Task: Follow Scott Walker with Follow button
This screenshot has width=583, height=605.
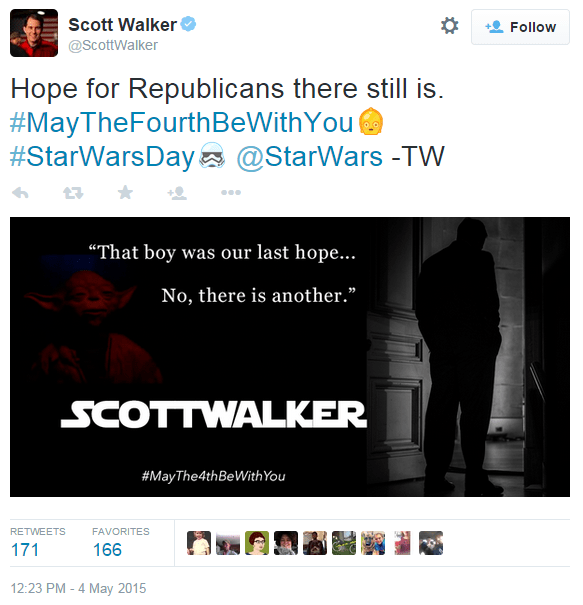Action: tap(520, 27)
